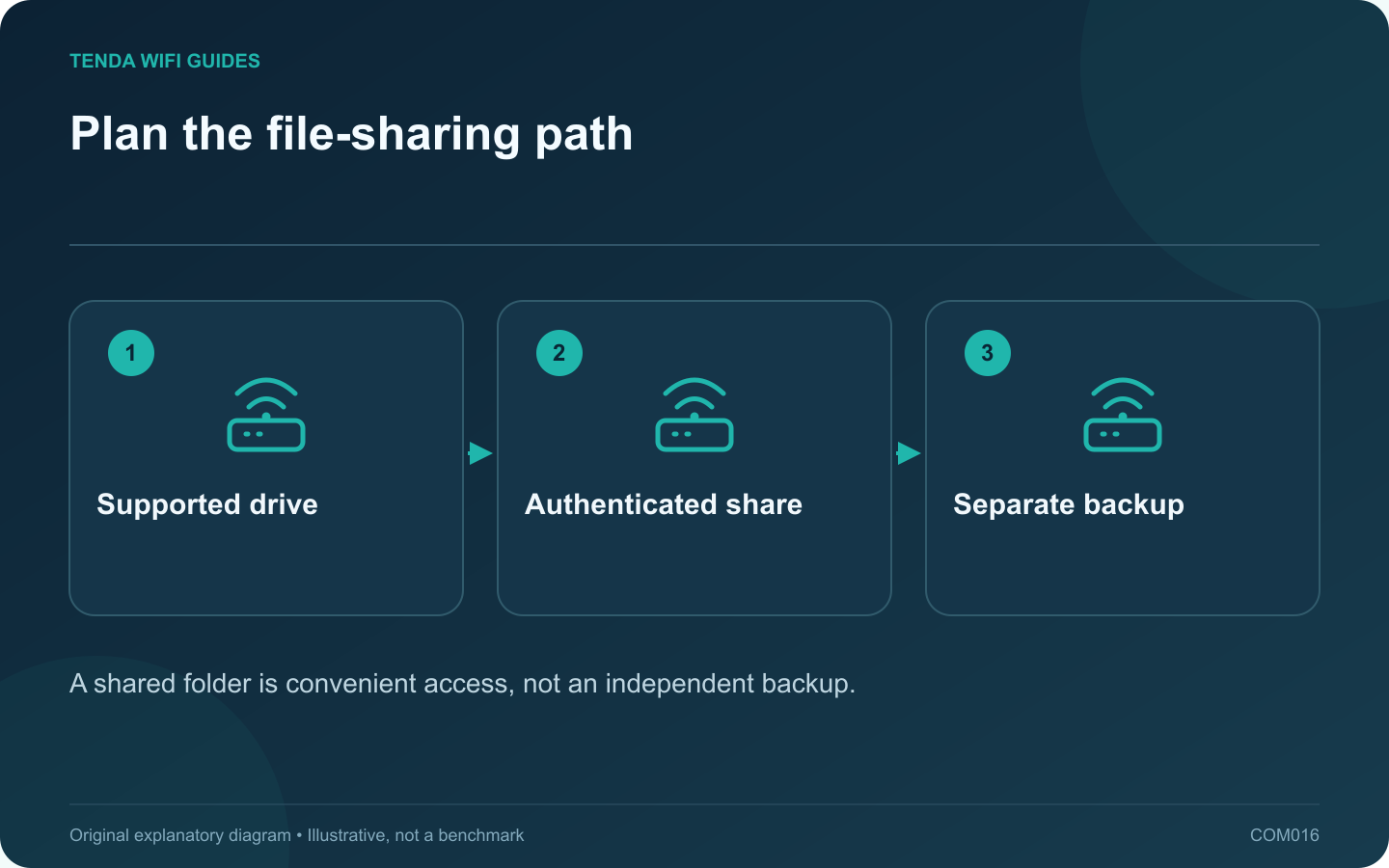The image size is (1389, 868).
Task: Click the Original explanatory diagram footer text
Action: pos(297,835)
